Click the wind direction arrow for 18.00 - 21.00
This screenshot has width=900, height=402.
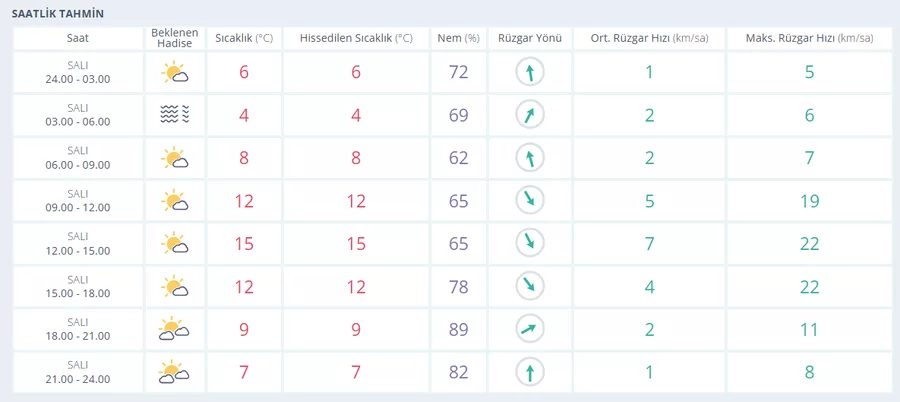point(529,329)
